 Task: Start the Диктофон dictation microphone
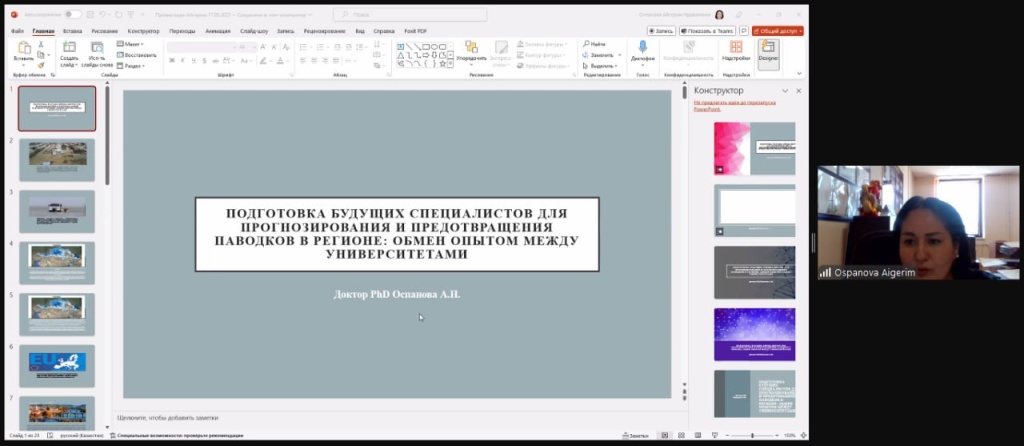642,49
